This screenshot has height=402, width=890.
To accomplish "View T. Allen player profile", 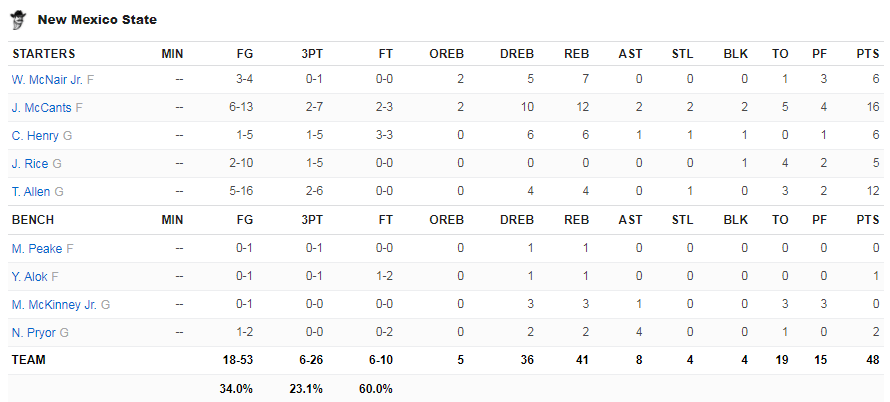I will tap(31, 192).
